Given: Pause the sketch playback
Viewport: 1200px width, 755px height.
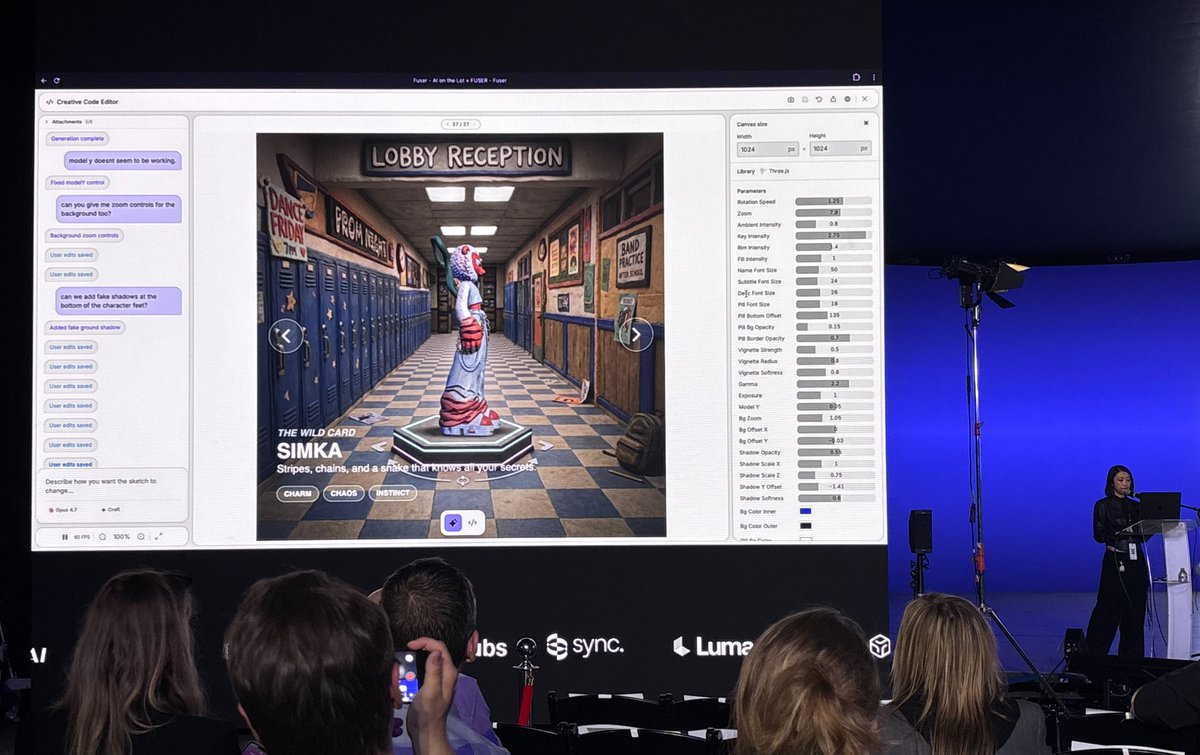Looking at the screenshot, I should [65, 537].
